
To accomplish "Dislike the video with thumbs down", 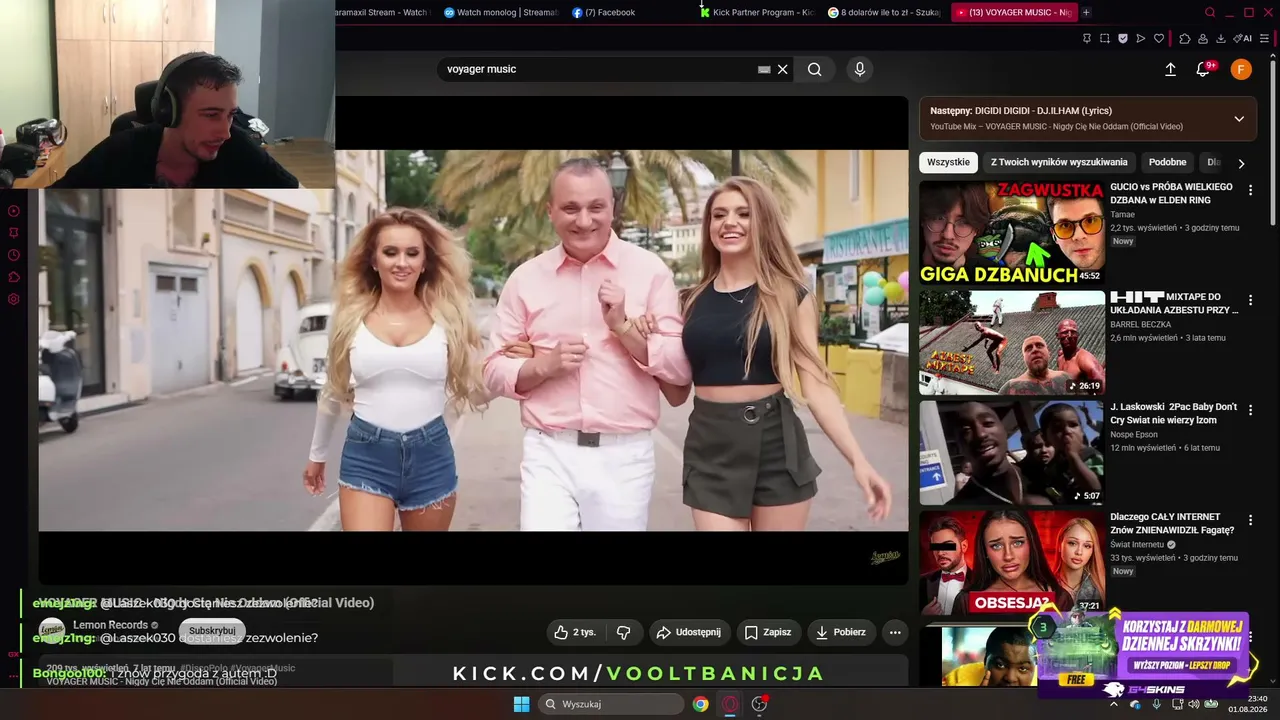I will coord(624,632).
